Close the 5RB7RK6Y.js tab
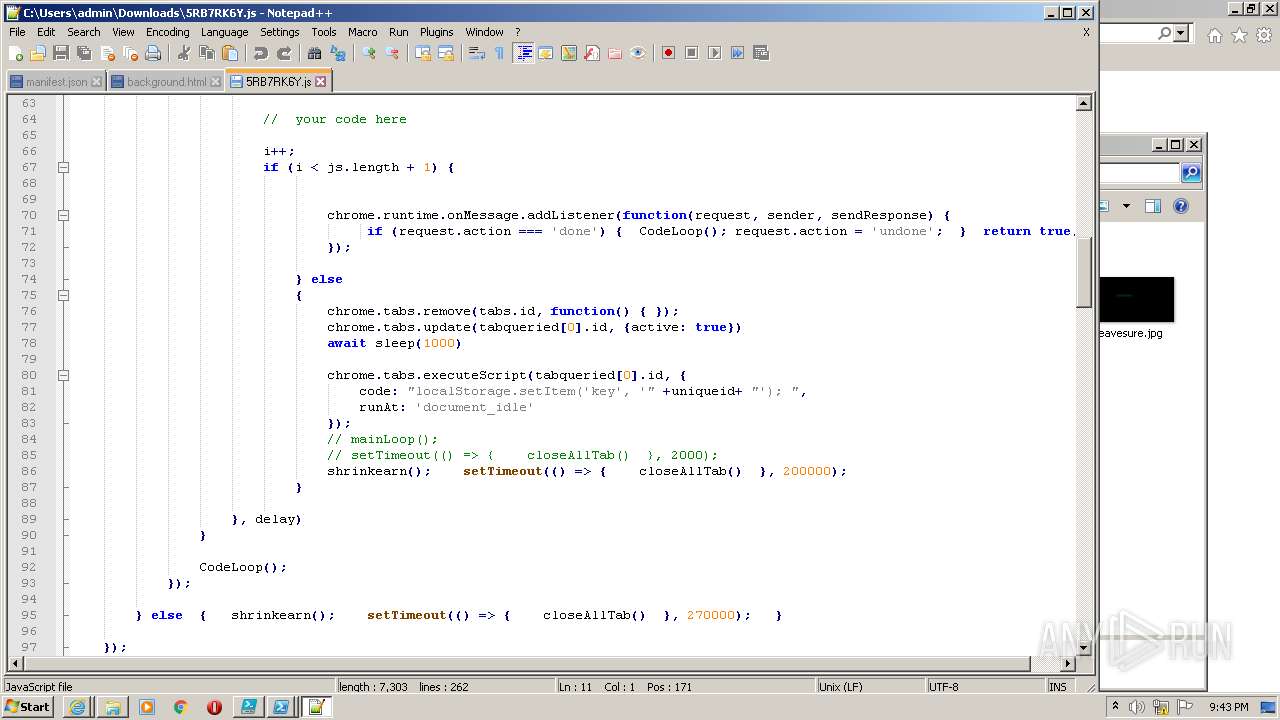The width and height of the screenshot is (1280, 720). click(x=321, y=82)
